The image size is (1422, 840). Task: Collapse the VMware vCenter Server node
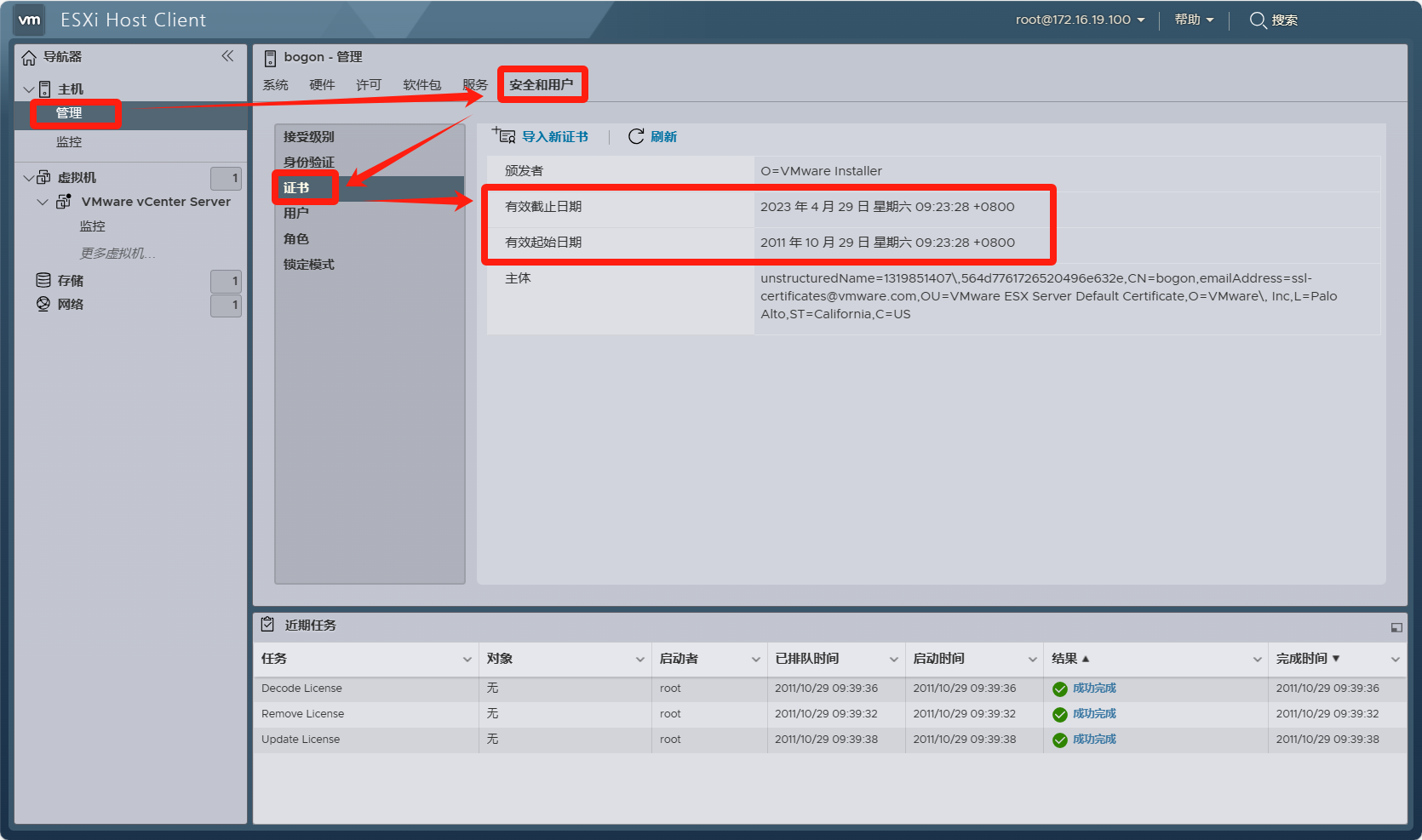coord(43,202)
